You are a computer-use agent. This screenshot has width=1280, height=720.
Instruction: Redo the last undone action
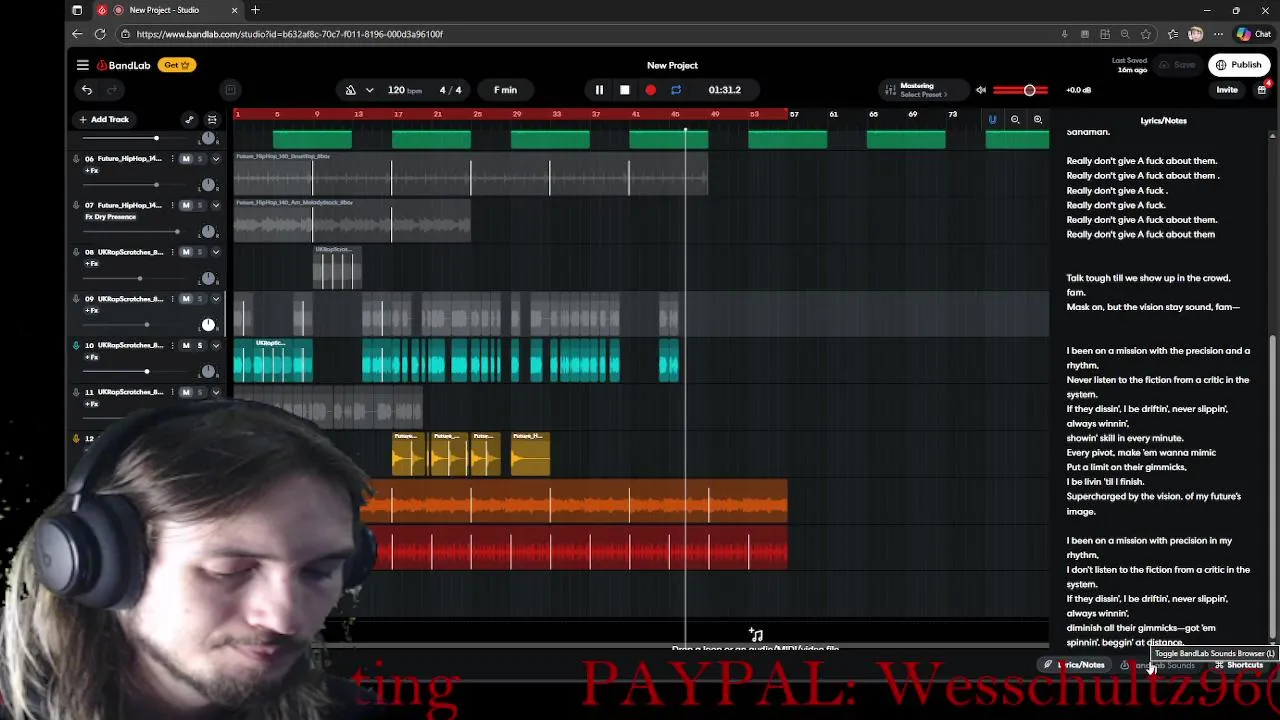click(112, 90)
